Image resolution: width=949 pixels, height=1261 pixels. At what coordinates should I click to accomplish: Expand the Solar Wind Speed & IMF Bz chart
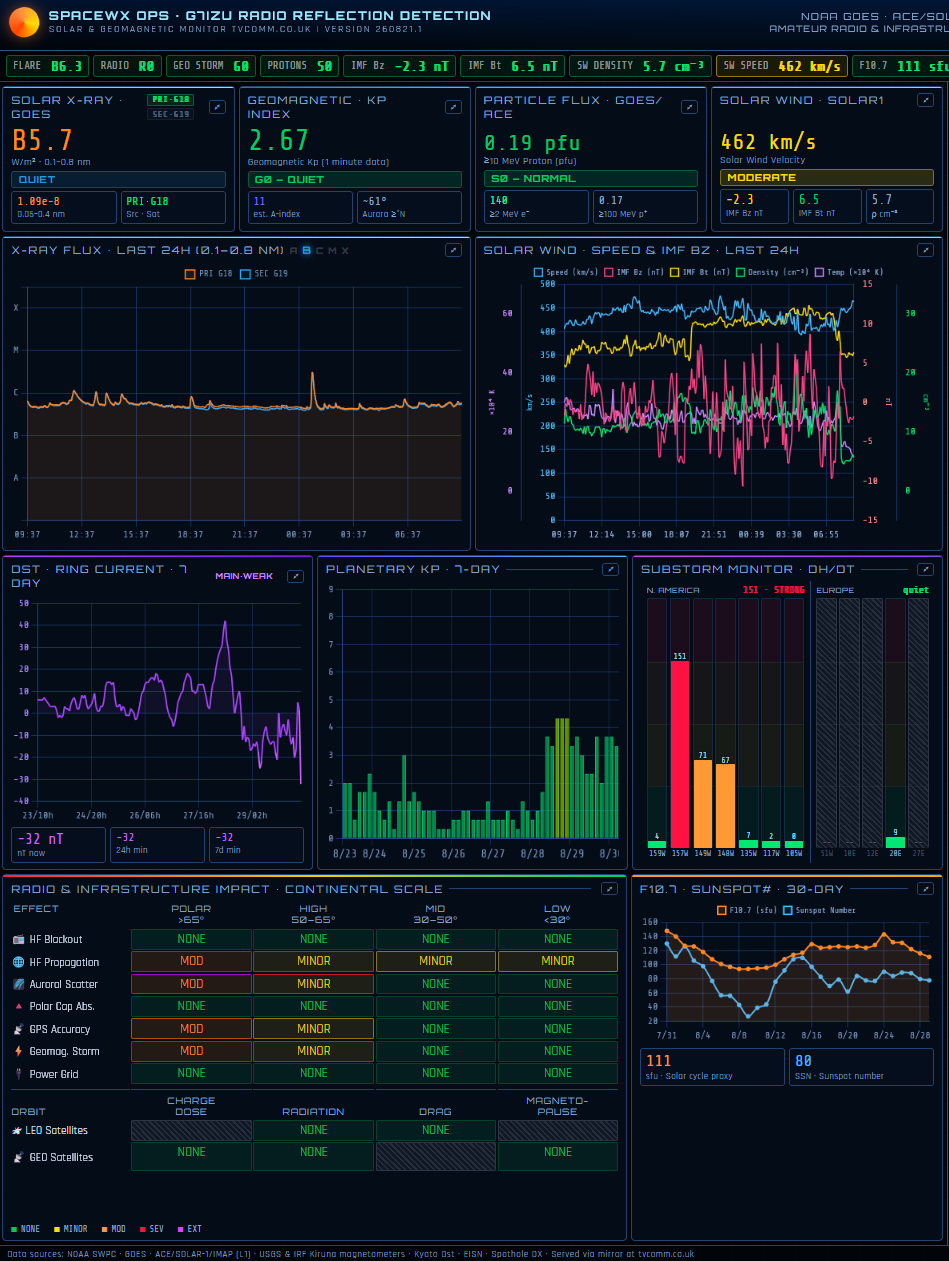click(x=925, y=250)
